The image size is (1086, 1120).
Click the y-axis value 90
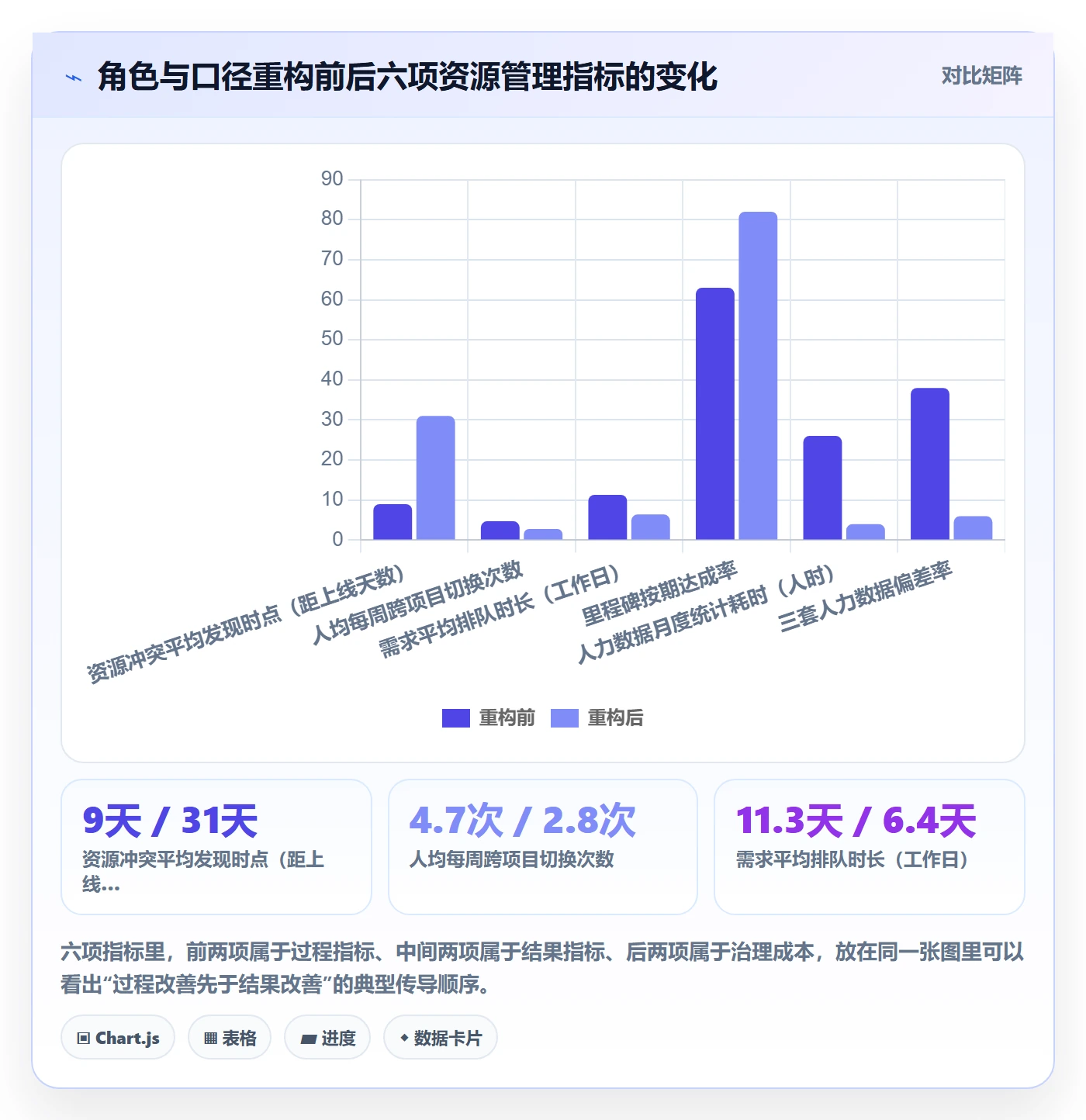pyautogui.click(x=332, y=179)
